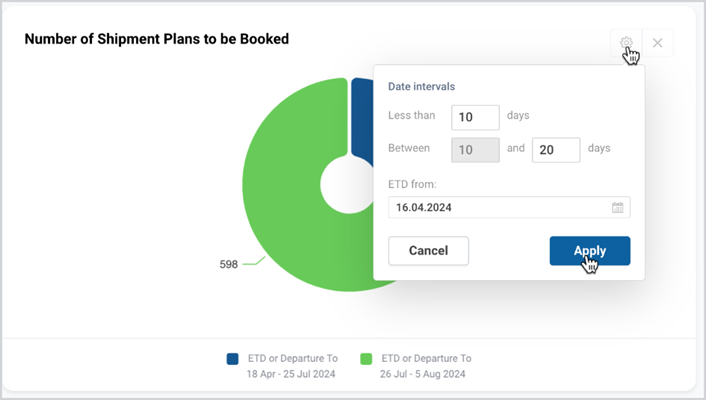
Task: Select the blue donut chart segment
Action: pyautogui.click(x=362, y=119)
